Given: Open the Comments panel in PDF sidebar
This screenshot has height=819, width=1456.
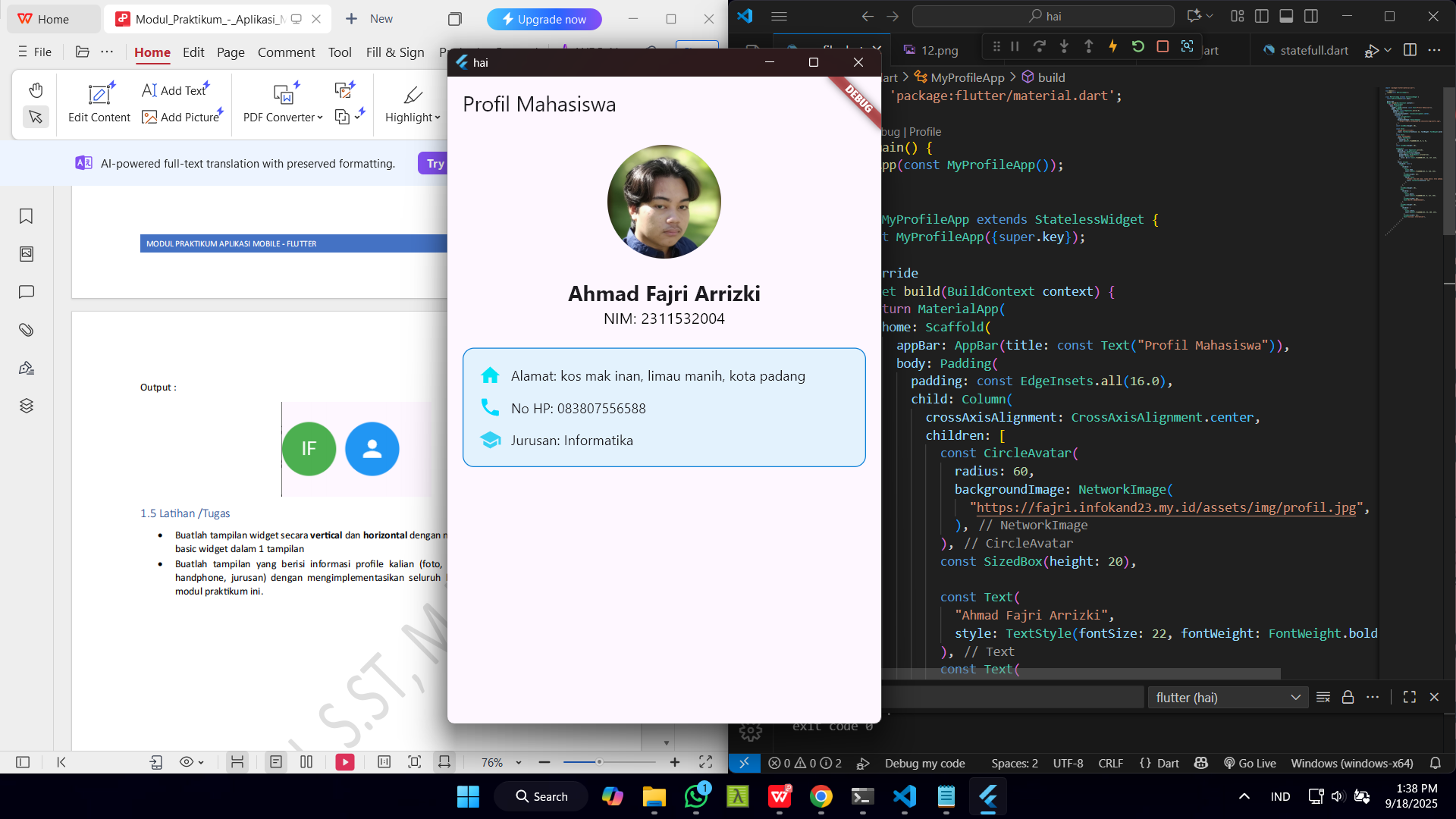Looking at the screenshot, I should 27,292.
